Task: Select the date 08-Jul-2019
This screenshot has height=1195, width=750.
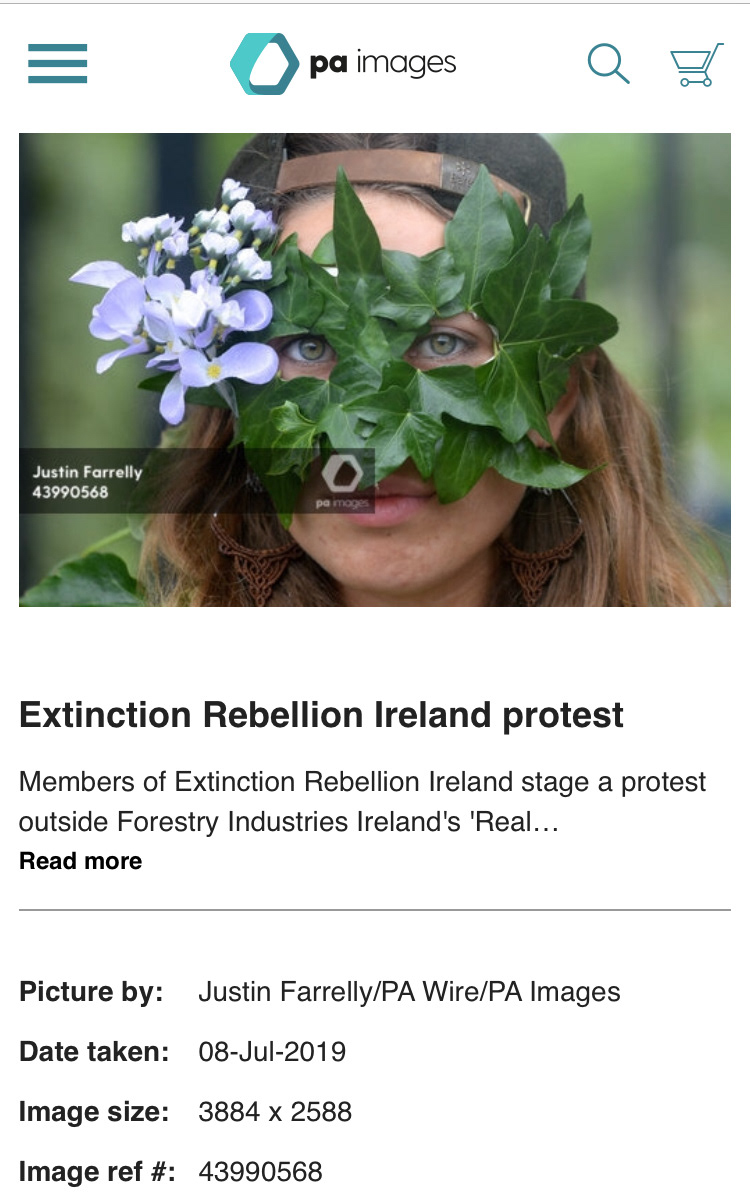Action: click(x=272, y=1052)
